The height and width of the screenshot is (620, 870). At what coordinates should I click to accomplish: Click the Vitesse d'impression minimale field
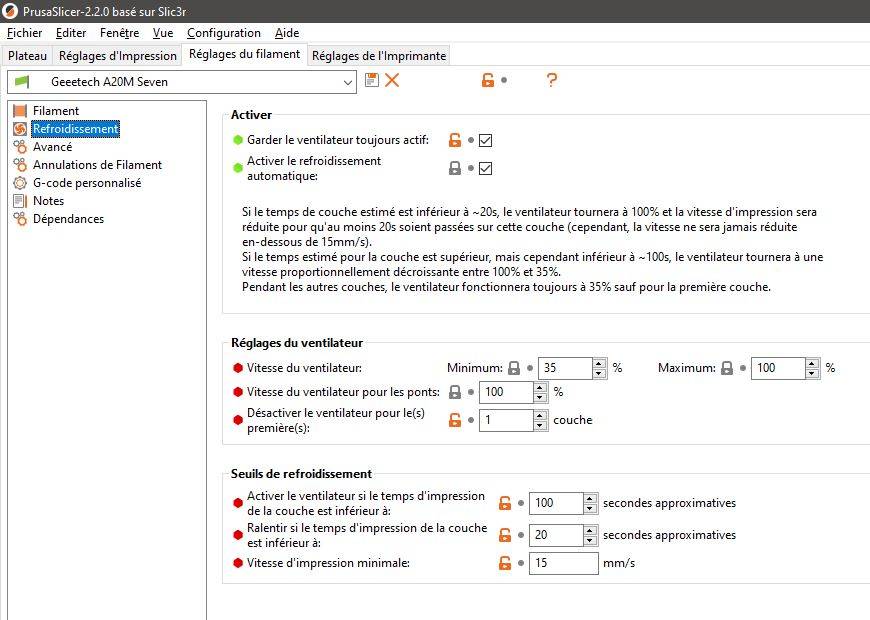click(x=564, y=563)
